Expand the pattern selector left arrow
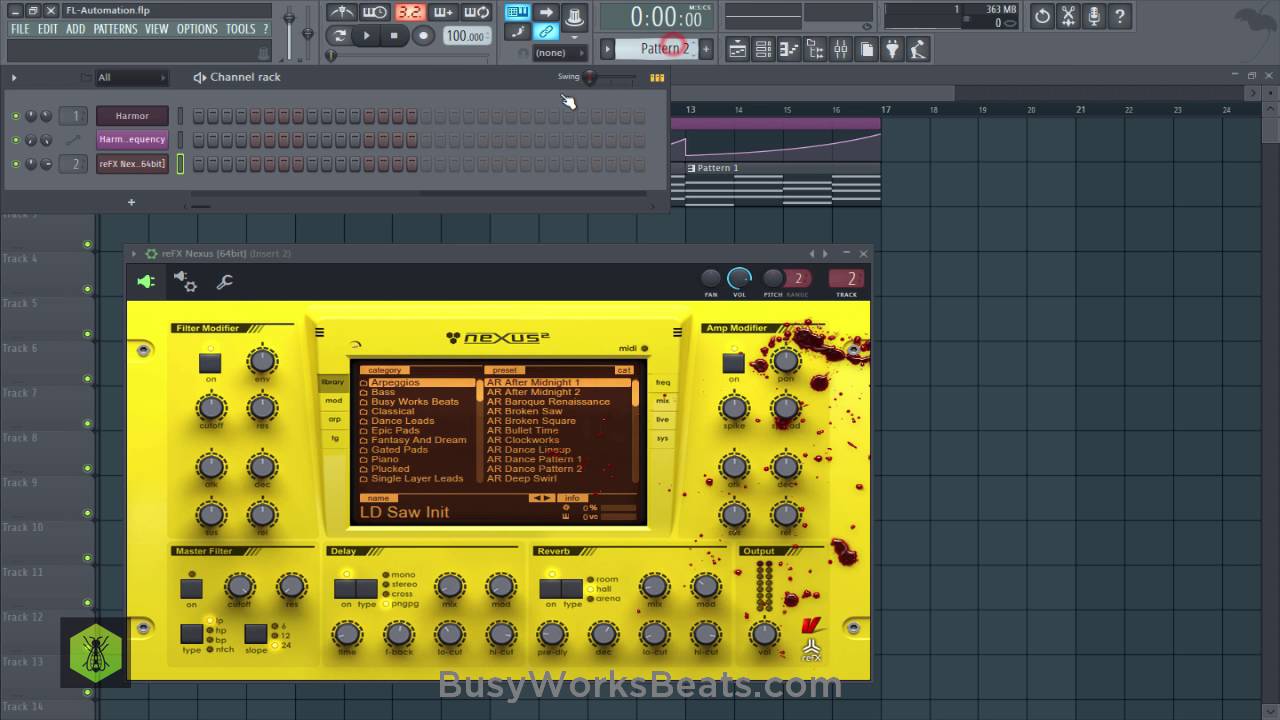1280x720 pixels. (607, 48)
